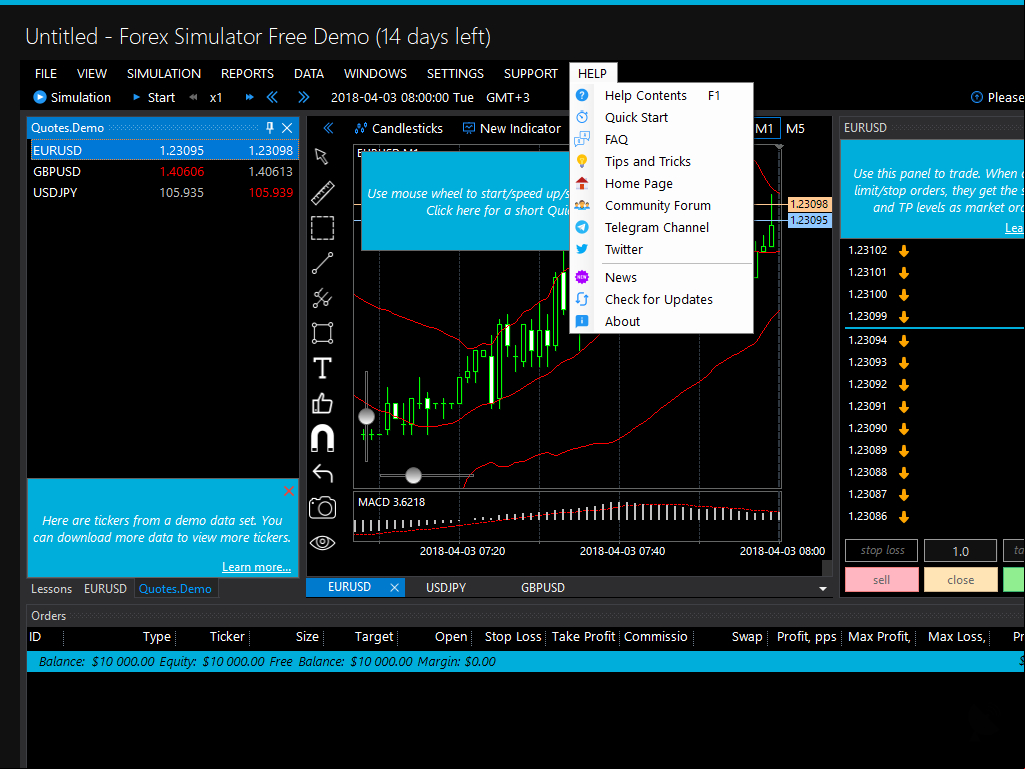1025x769 pixels.
Task: Click New Indicator button
Action: pyautogui.click(x=512, y=128)
